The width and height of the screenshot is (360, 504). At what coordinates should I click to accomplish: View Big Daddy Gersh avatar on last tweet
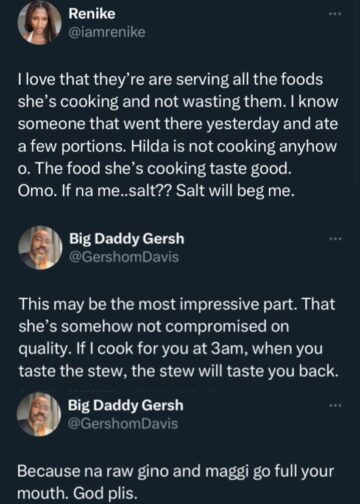click(39, 414)
